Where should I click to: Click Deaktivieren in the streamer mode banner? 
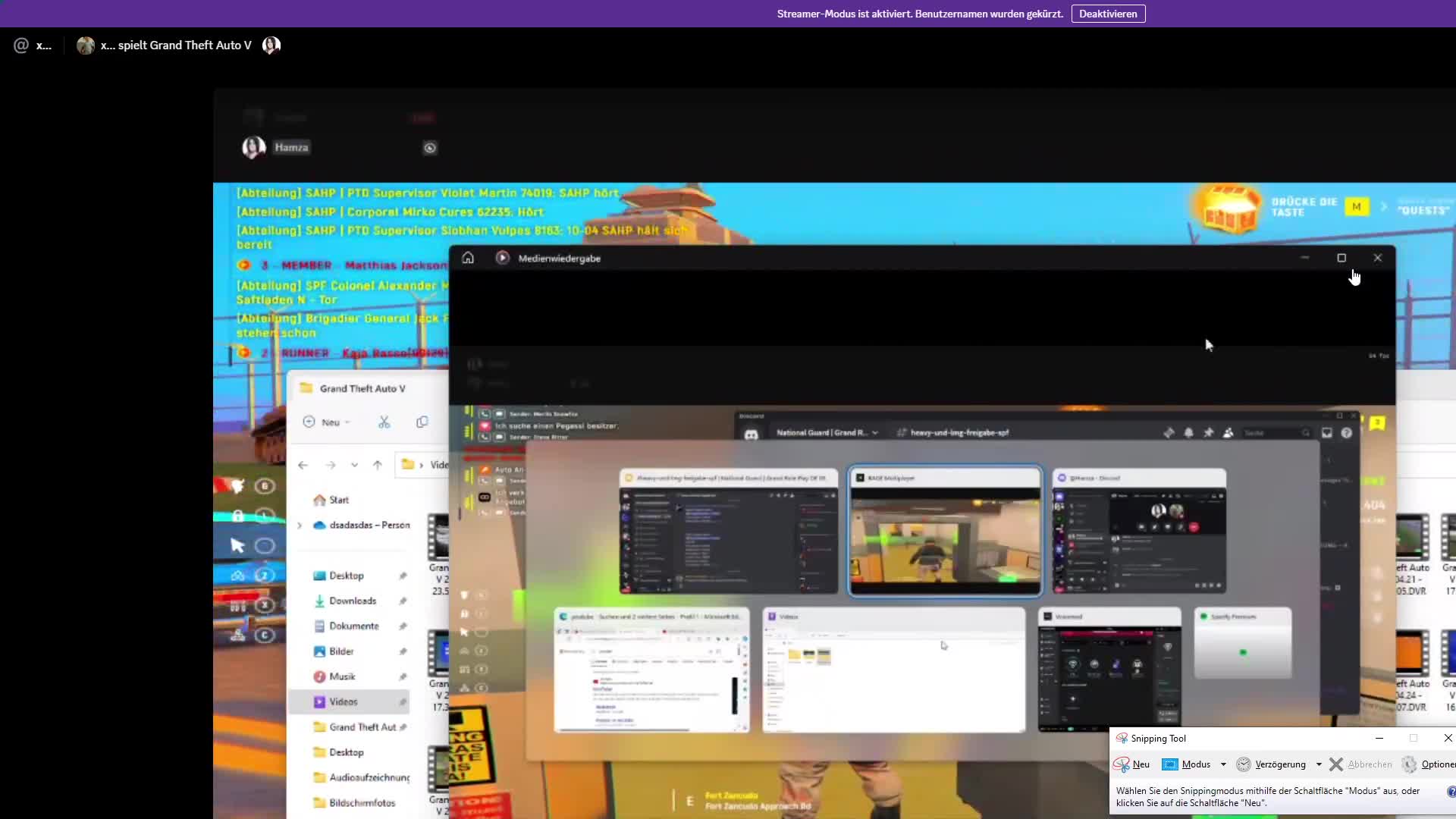[x=1108, y=14]
